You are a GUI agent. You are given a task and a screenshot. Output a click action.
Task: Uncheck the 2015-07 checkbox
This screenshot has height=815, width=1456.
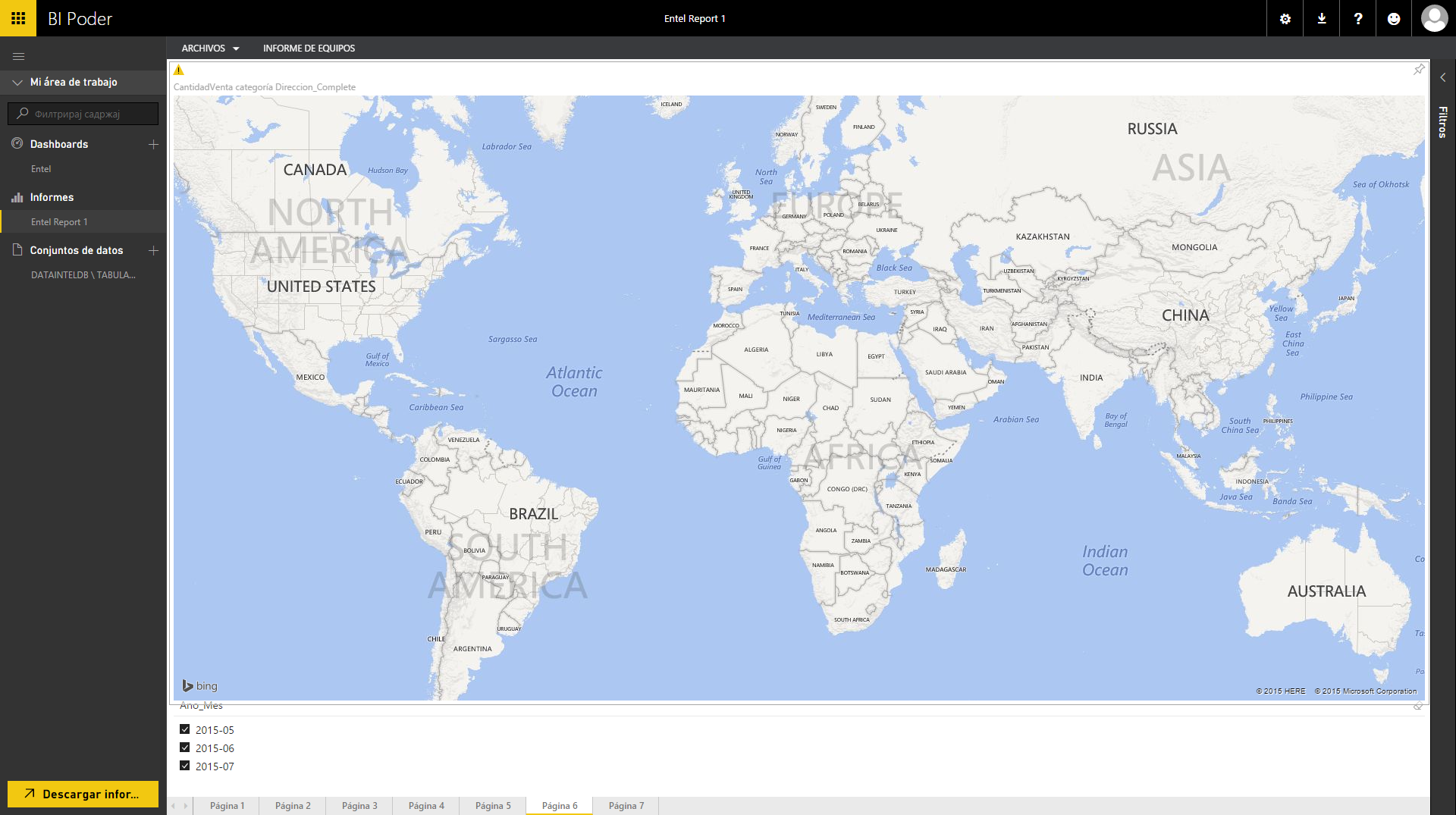(184, 766)
